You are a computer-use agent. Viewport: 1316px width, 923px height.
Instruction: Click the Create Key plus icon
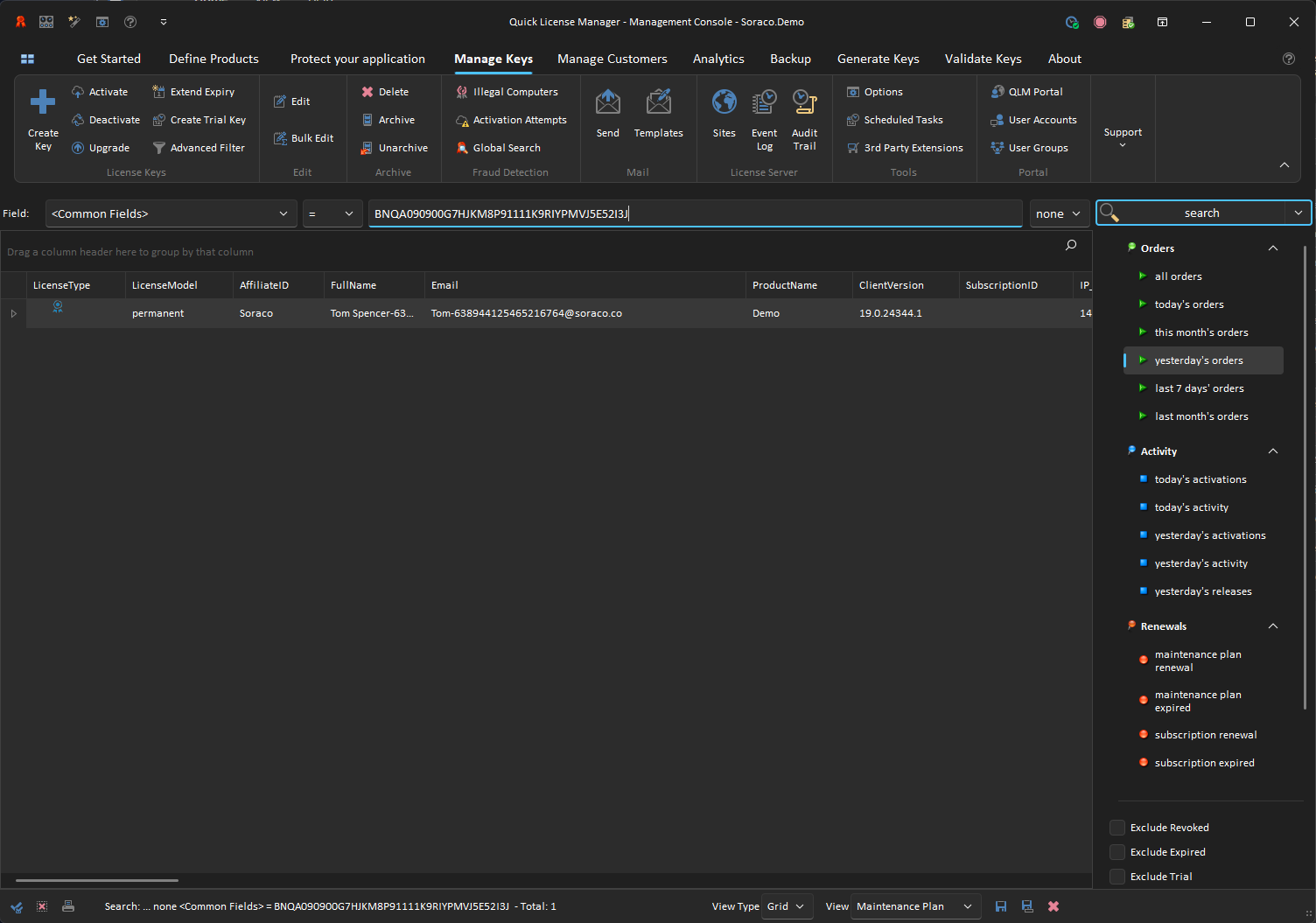click(x=43, y=102)
